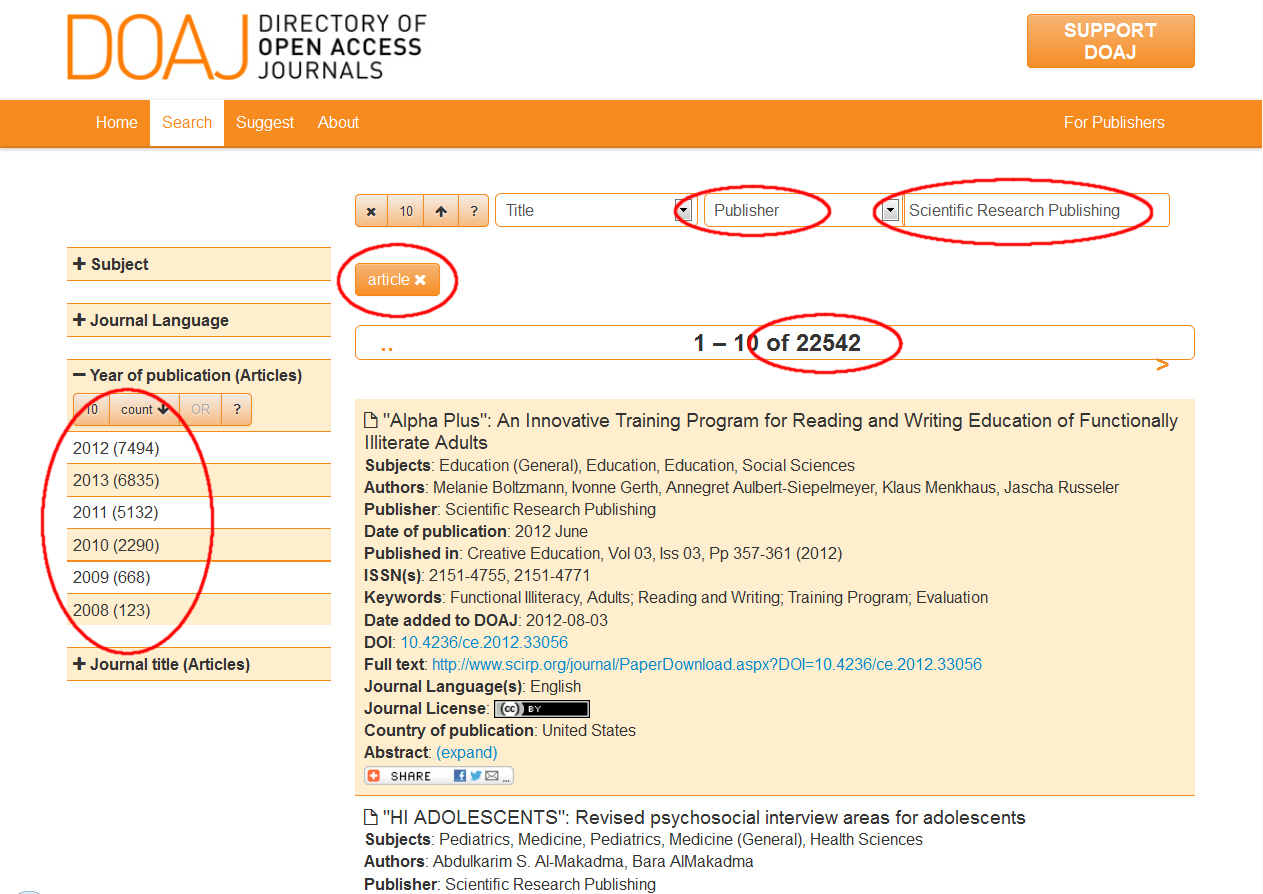Toggle the count sort order button
Screen dimensions: 1263x894
point(145,410)
